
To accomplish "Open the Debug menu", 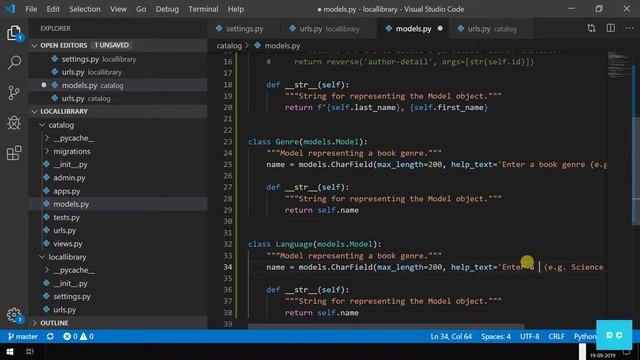I will (x=167, y=9).
